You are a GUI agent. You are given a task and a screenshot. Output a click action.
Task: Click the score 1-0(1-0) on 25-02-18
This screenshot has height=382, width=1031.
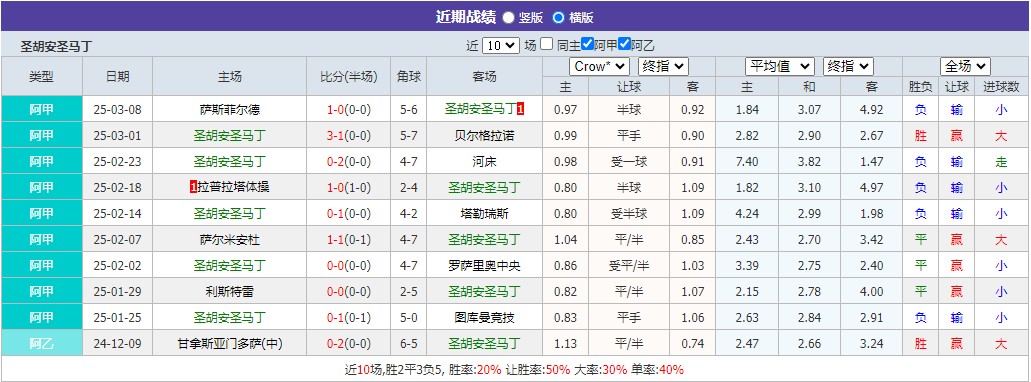348,187
